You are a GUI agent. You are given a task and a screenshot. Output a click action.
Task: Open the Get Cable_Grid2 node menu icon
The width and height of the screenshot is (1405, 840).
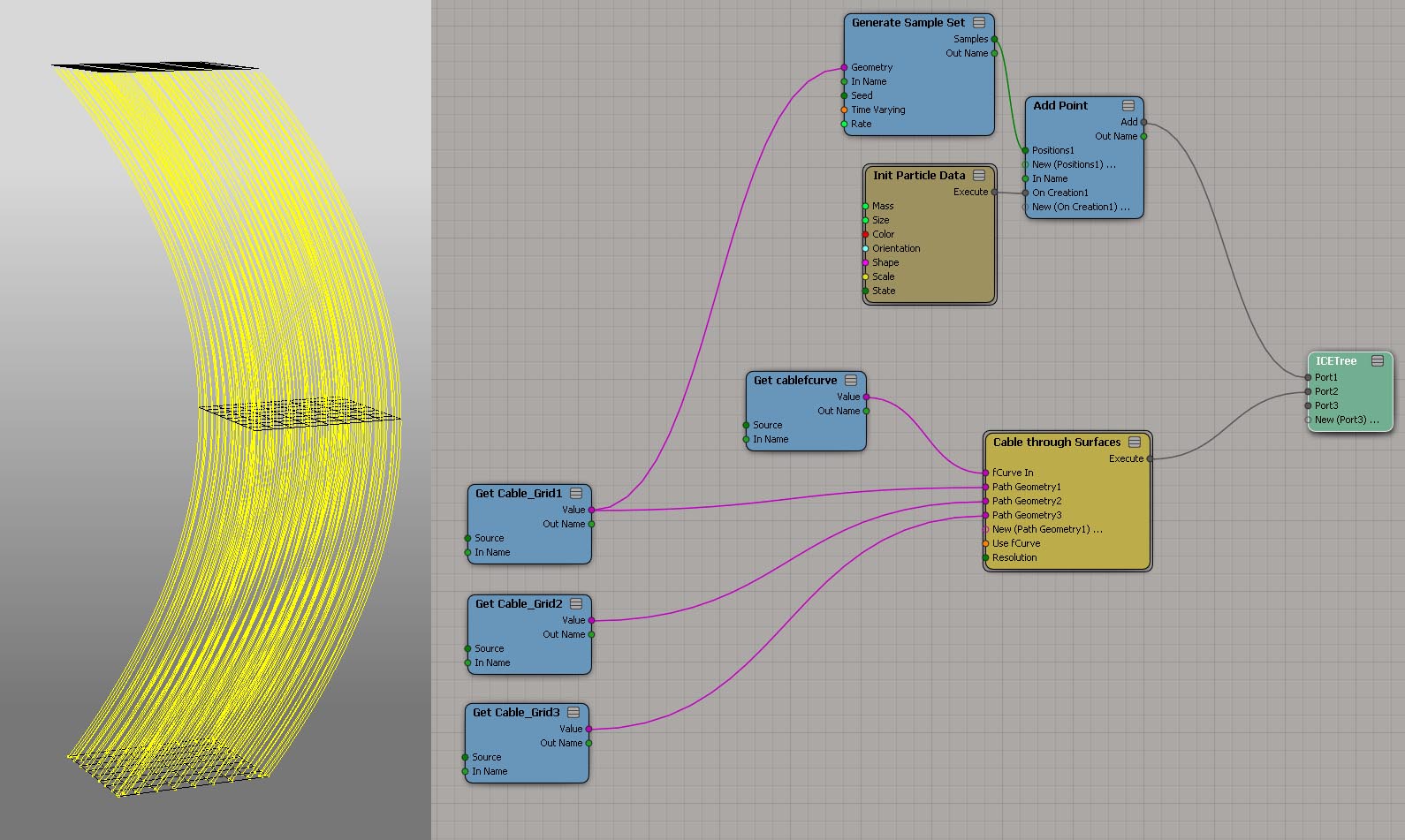click(576, 604)
